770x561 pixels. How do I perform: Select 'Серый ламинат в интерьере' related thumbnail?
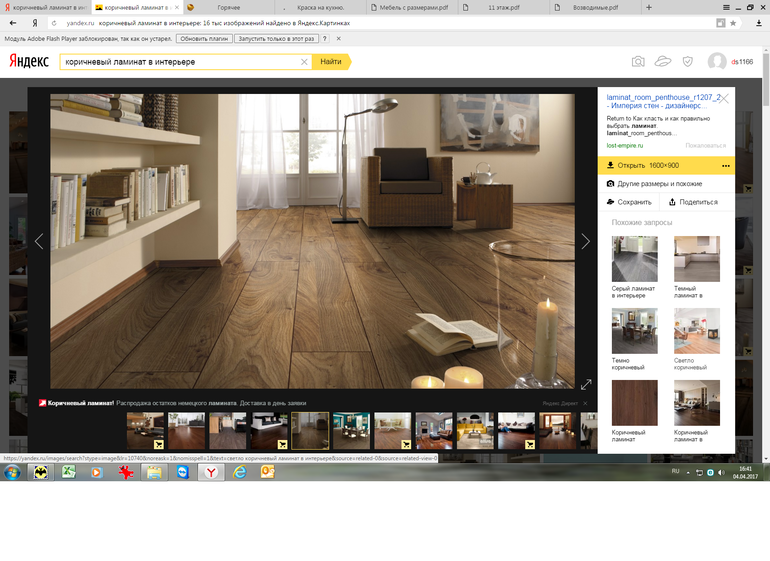pyautogui.click(x=635, y=260)
